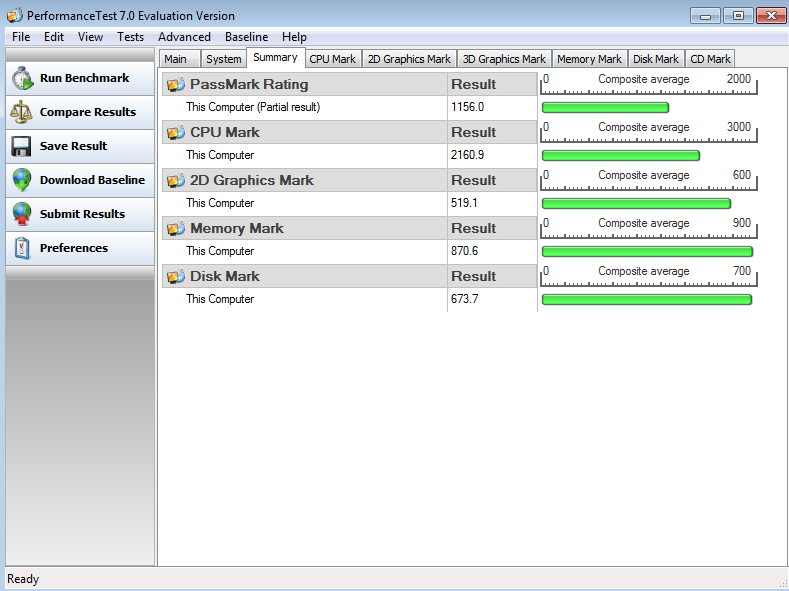The image size is (789, 591).
Task: Click the clipboard icon beside Preferences
Action: (22, 248)
